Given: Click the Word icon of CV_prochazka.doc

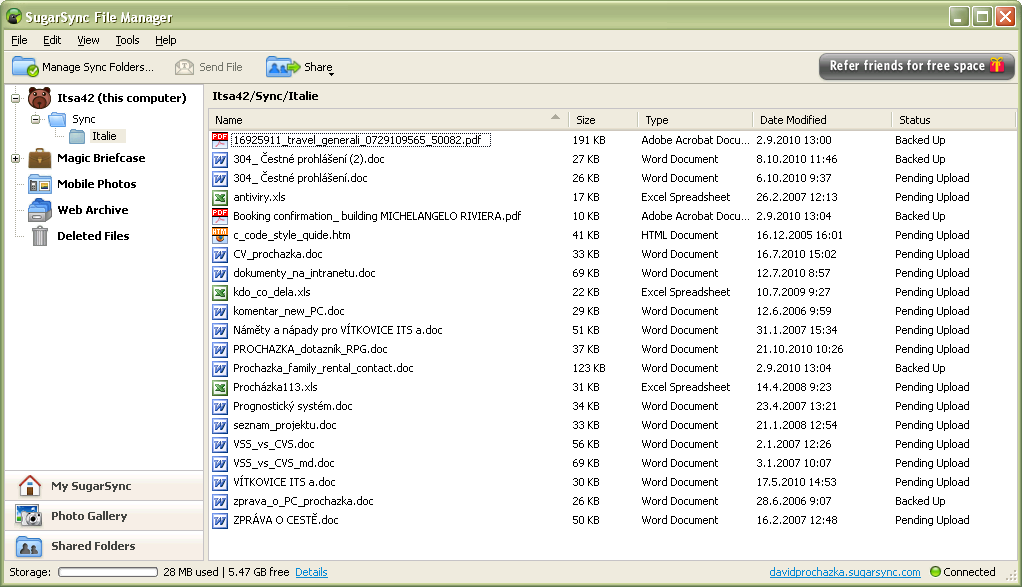Looking at the screenshot, I should (220, 254).
